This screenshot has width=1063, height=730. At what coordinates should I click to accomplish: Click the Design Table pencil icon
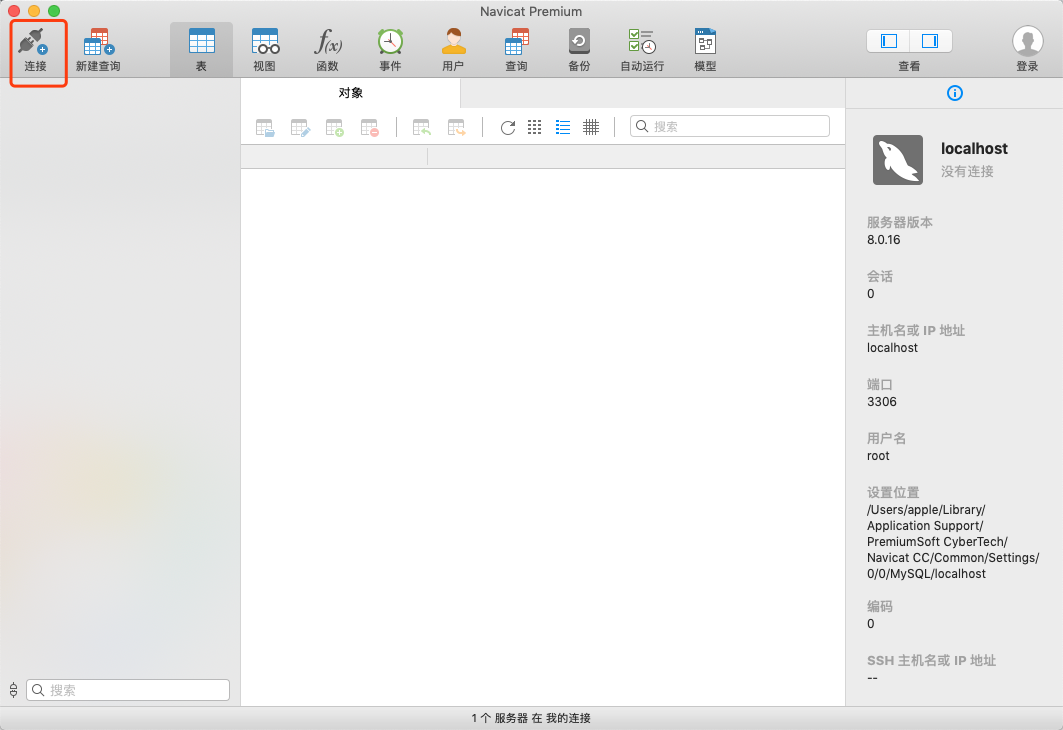(300, 127)
